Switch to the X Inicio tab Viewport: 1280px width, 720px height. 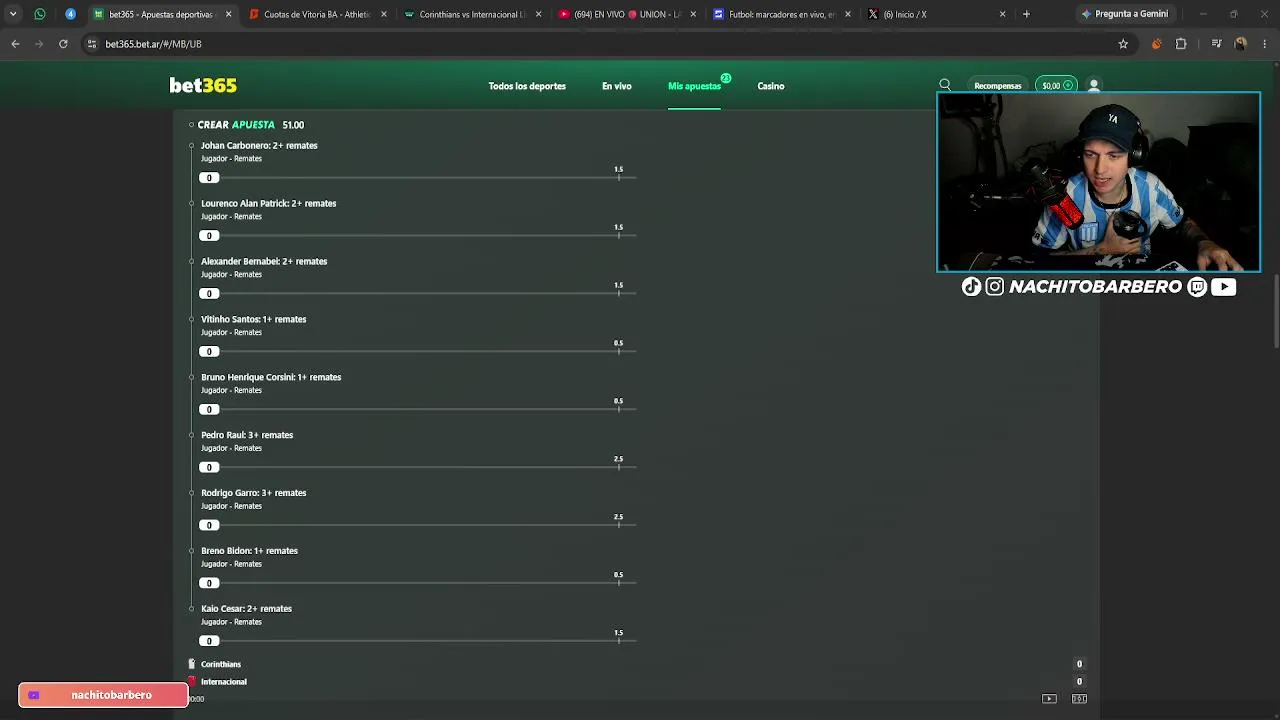930,14
